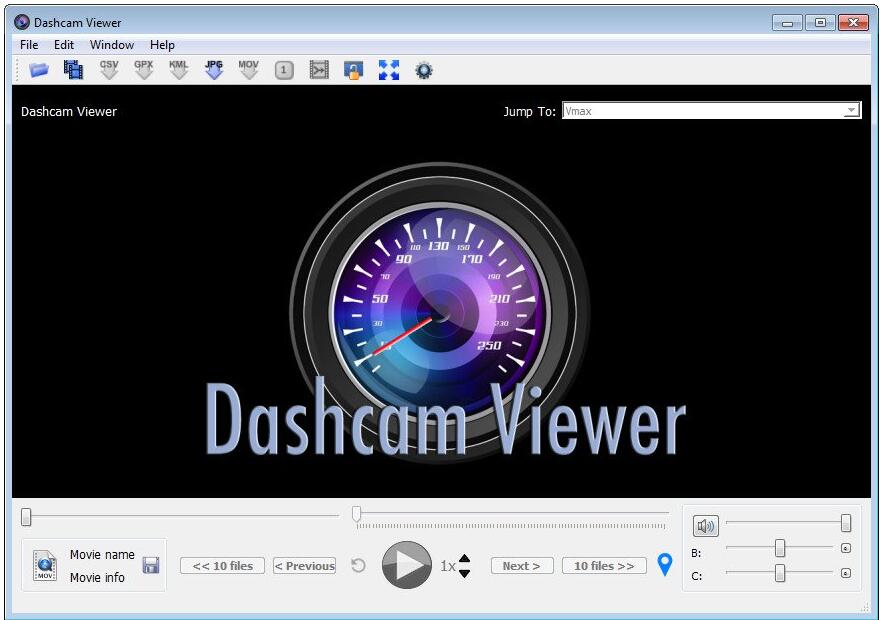Screen dimensions: 880x620
Task: Click the movie position slider handle
Action: coord(26,517)
